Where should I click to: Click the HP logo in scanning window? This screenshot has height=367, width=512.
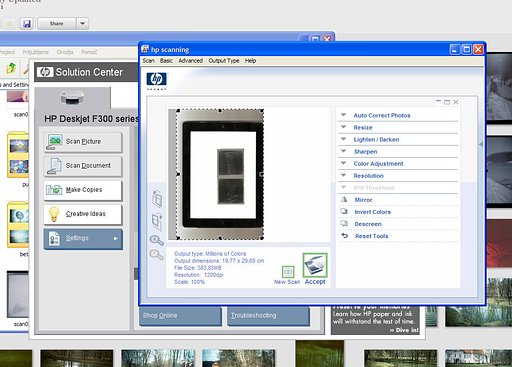156,79
